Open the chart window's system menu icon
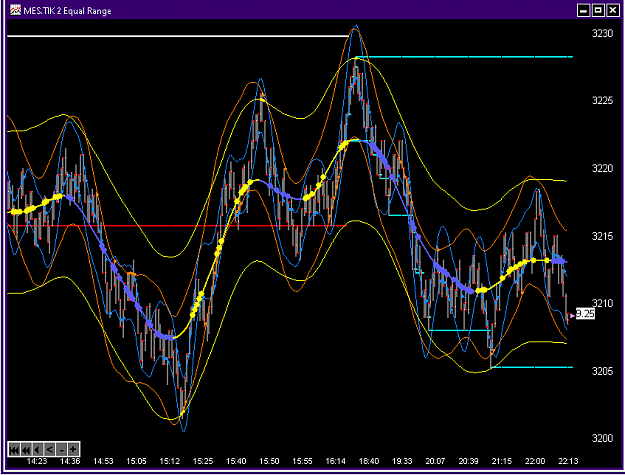 [x=15, y=10]
